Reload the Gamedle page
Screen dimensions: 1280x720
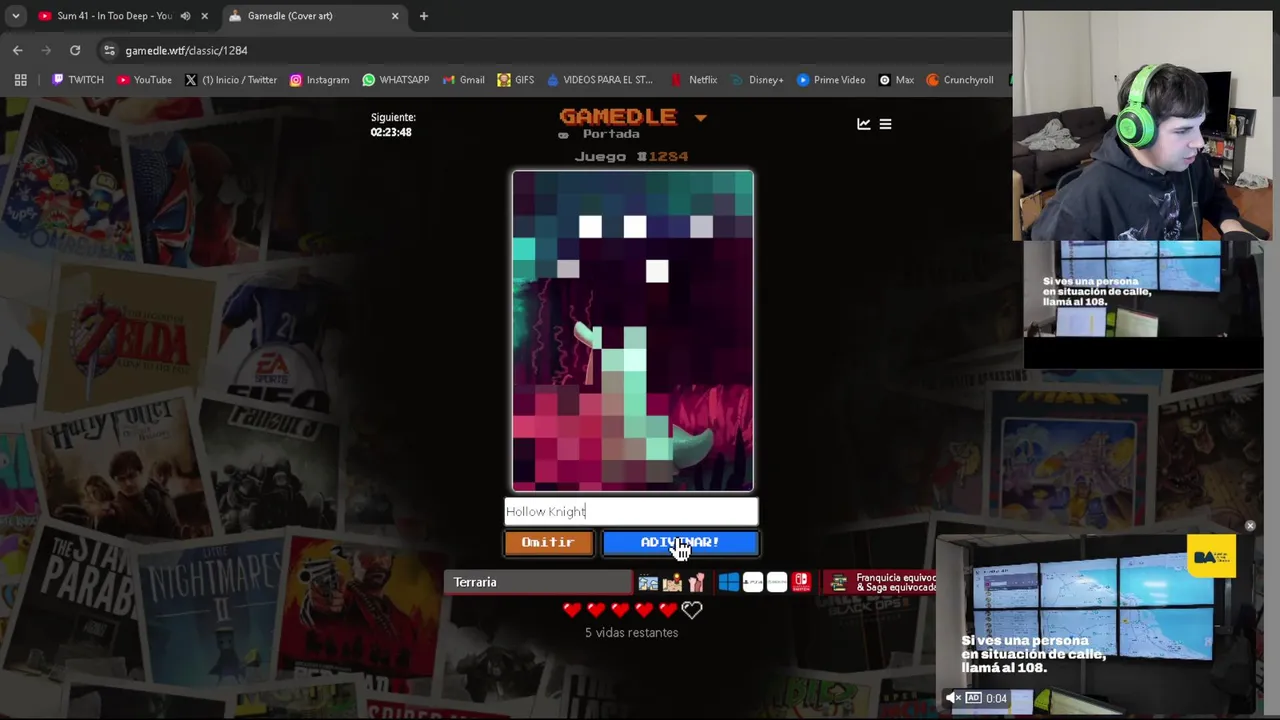(75, 50)
